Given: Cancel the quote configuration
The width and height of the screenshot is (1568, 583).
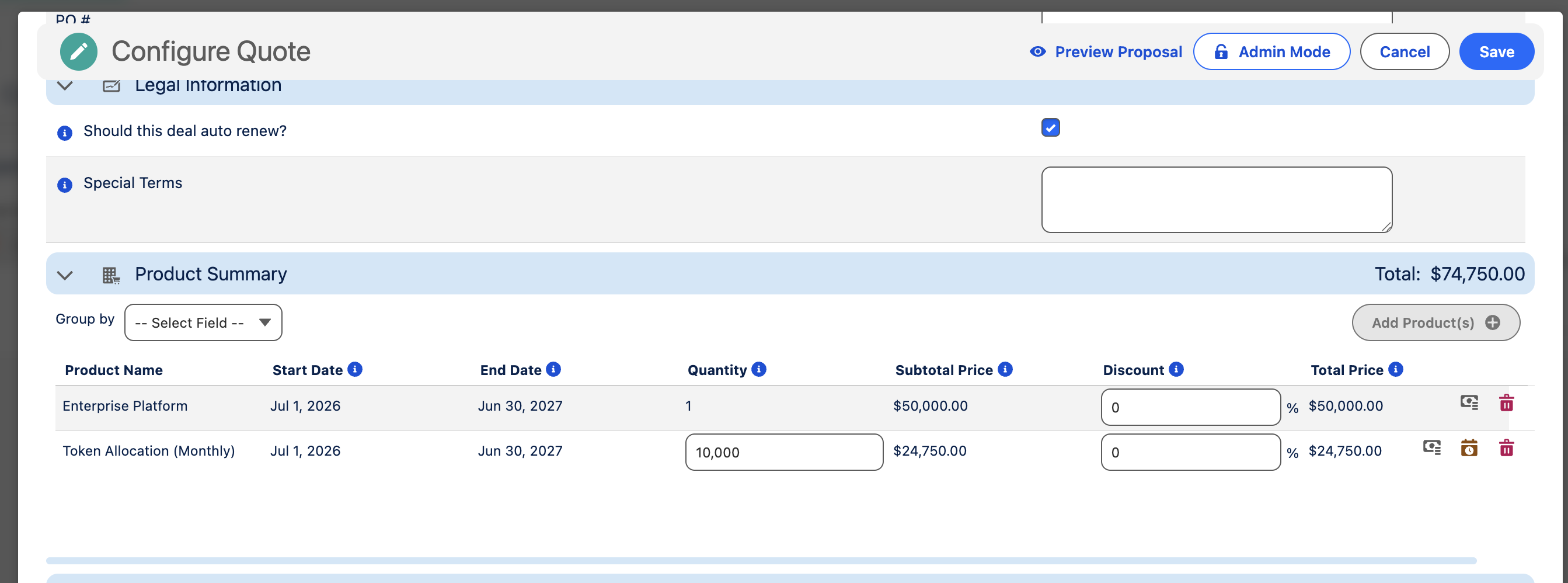Looking at the screenshot, I should 1405,52.
